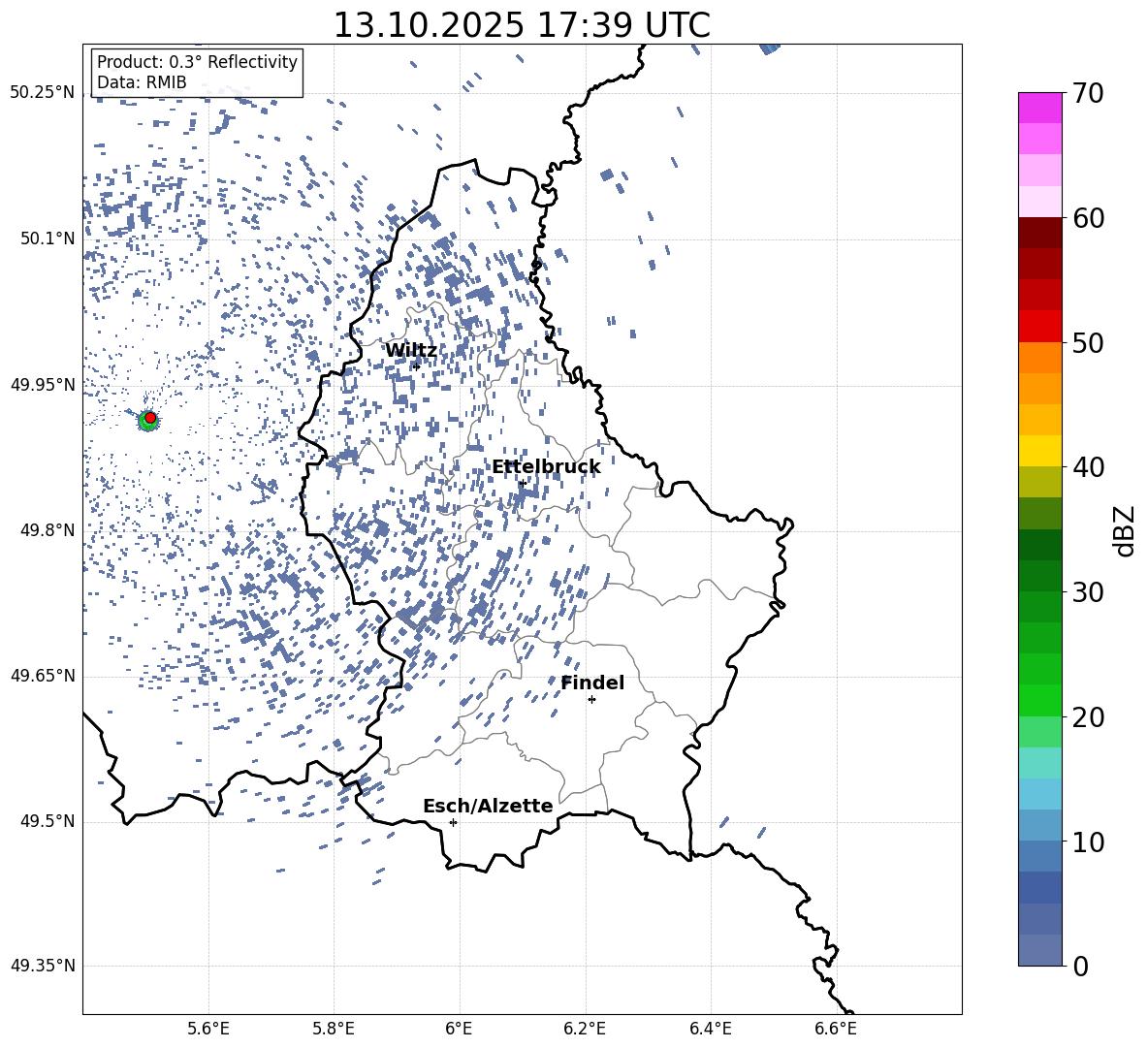Click the 20 colorbar tick label

coord(1088,717)
